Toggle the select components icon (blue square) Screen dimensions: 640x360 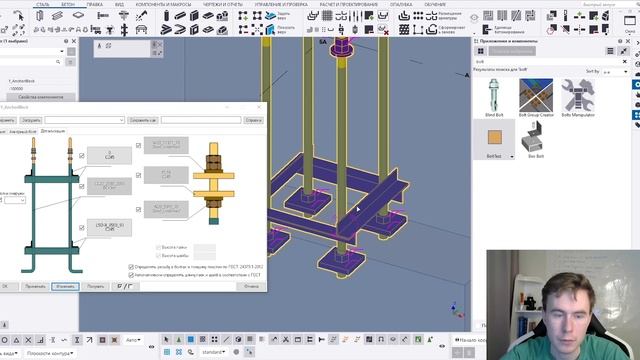[x=191, y=340]
